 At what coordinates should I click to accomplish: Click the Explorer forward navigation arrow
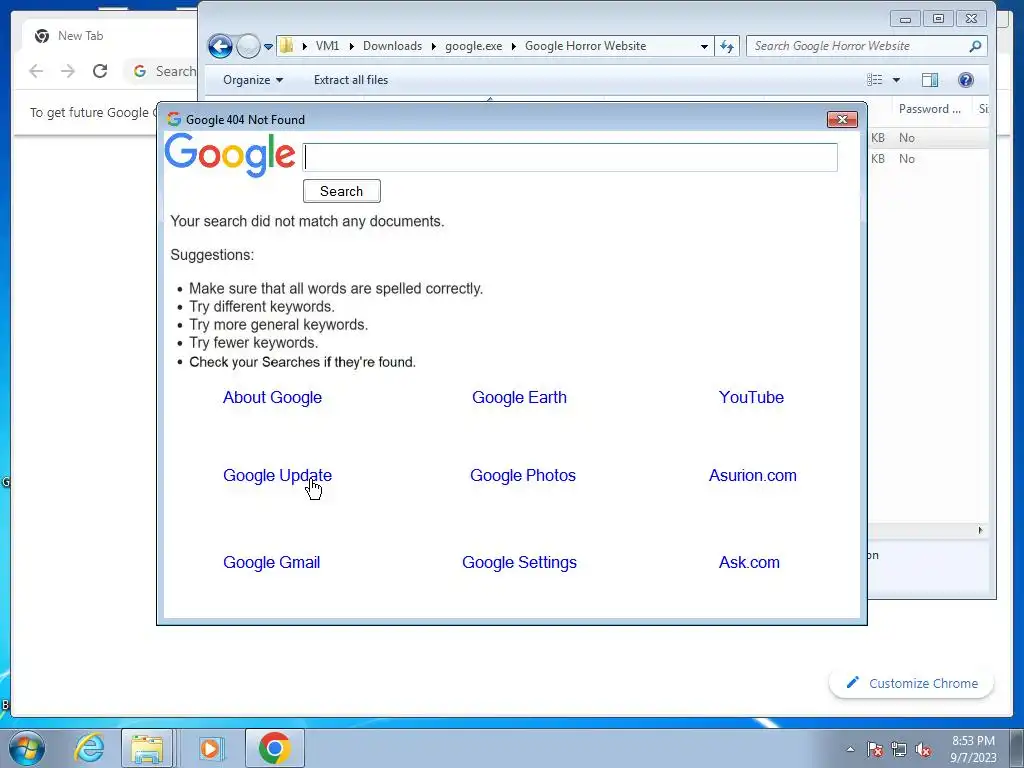point(248,46)
